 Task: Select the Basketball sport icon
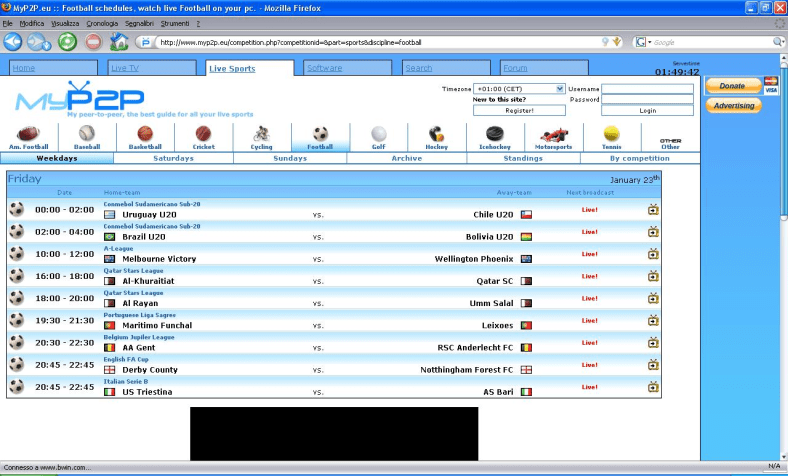[145, 137]
